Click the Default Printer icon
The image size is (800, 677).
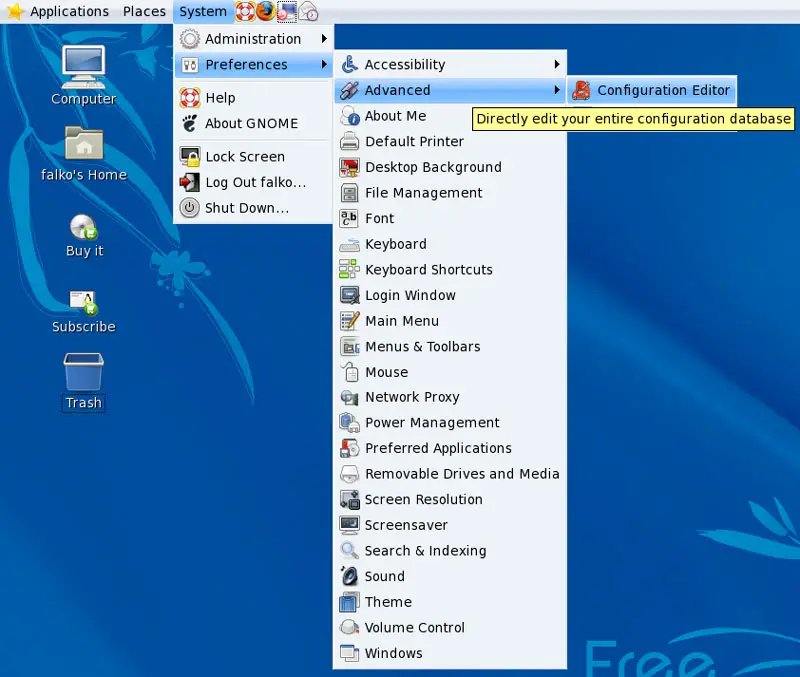click(350, 141)
